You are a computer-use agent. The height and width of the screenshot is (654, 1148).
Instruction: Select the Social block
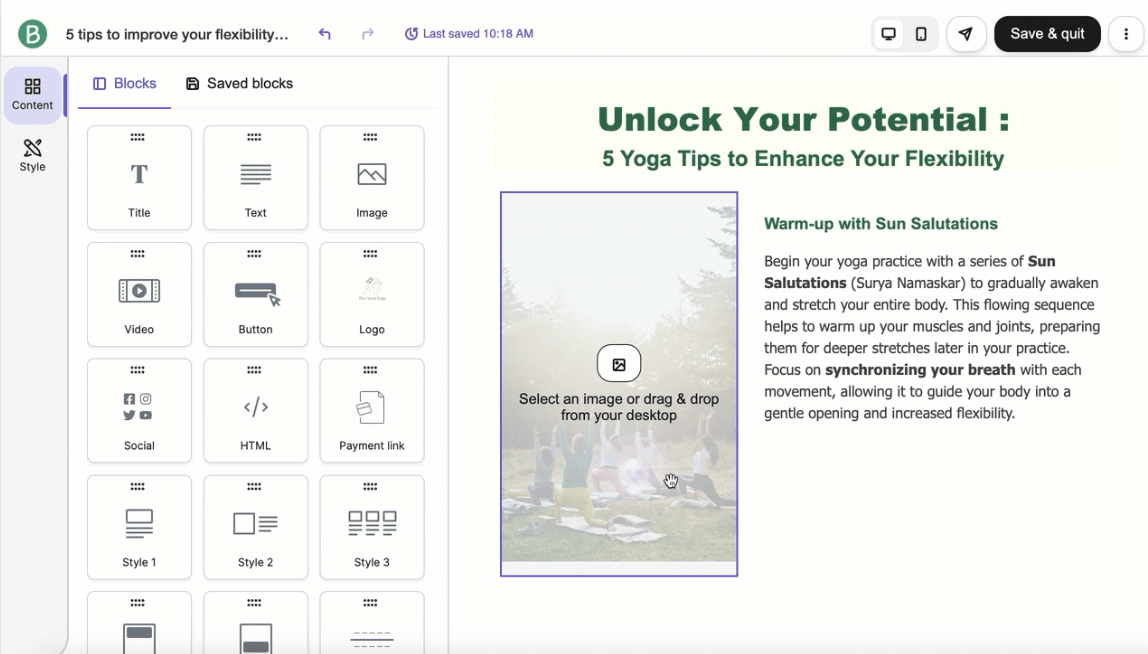[139, 411]
